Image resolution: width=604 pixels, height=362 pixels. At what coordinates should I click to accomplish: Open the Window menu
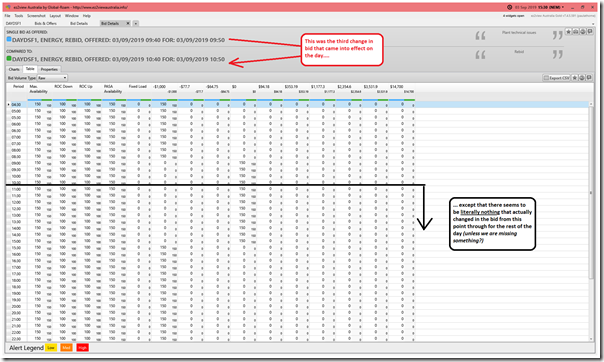point(72,16)
